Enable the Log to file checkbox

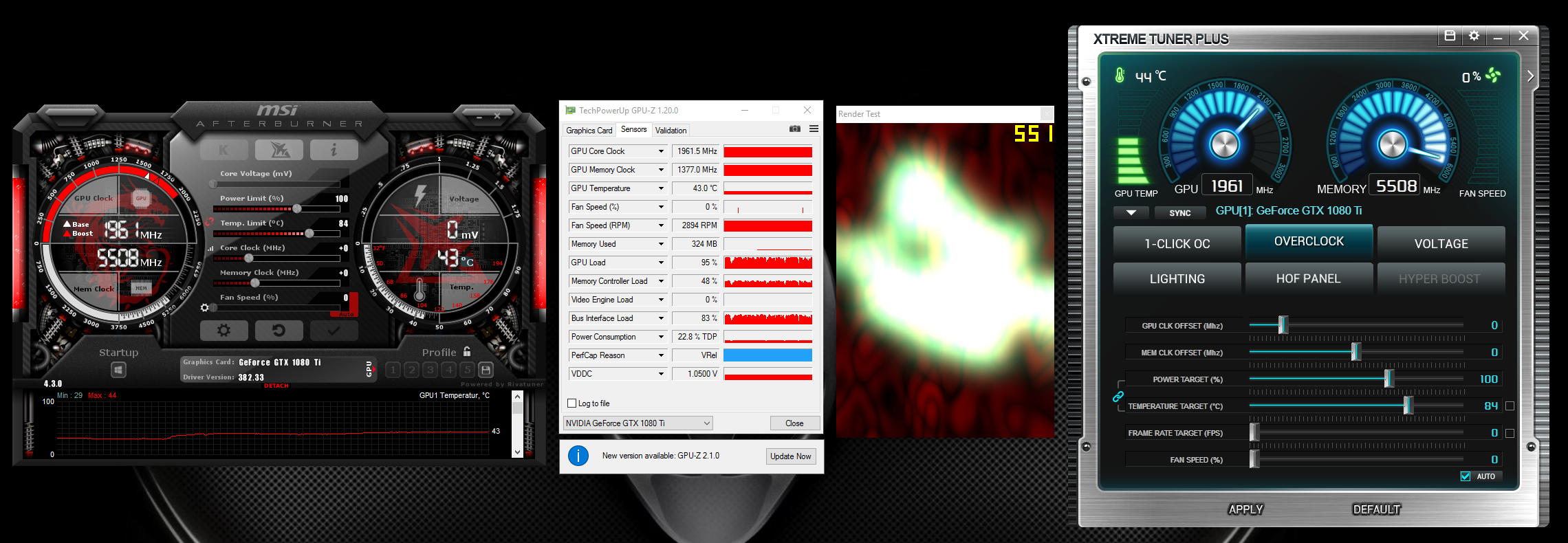coord(571,403)
